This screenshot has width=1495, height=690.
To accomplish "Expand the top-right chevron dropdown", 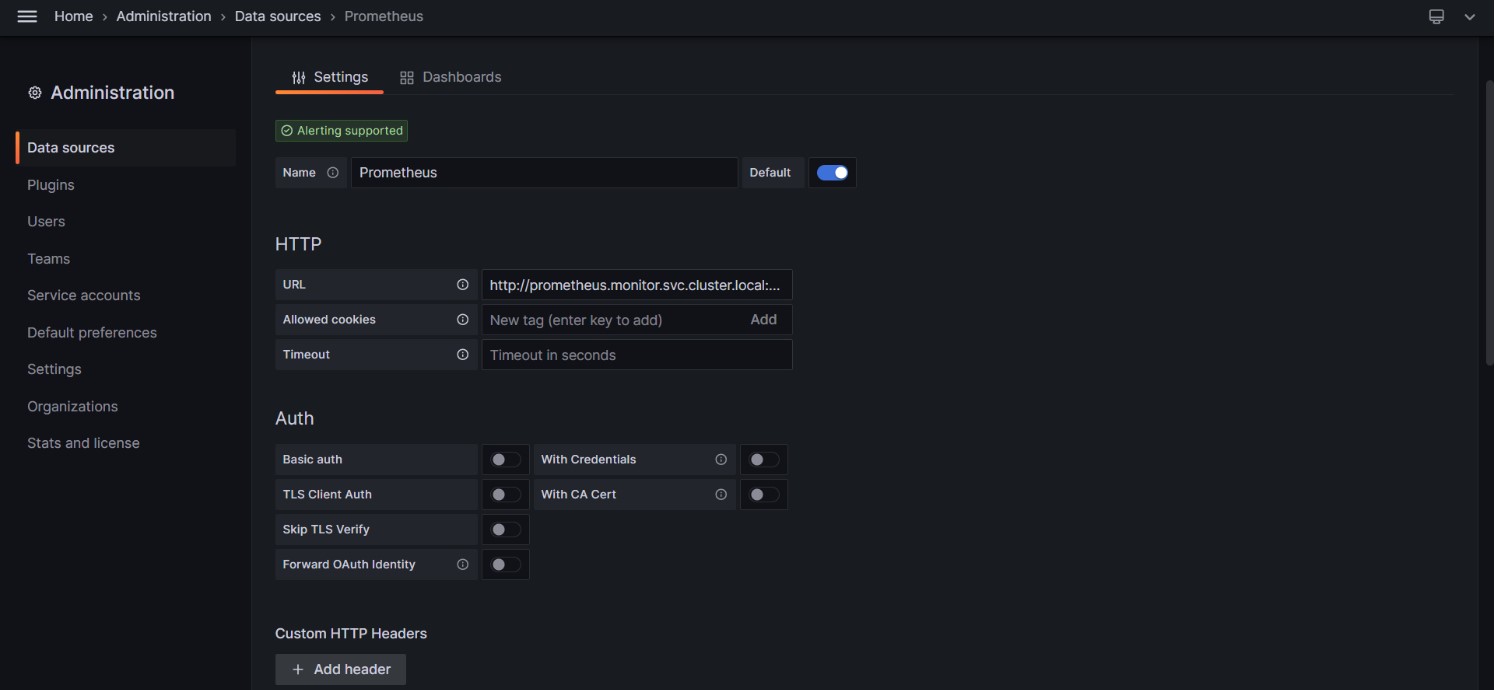I will (x=1469, y=16).
